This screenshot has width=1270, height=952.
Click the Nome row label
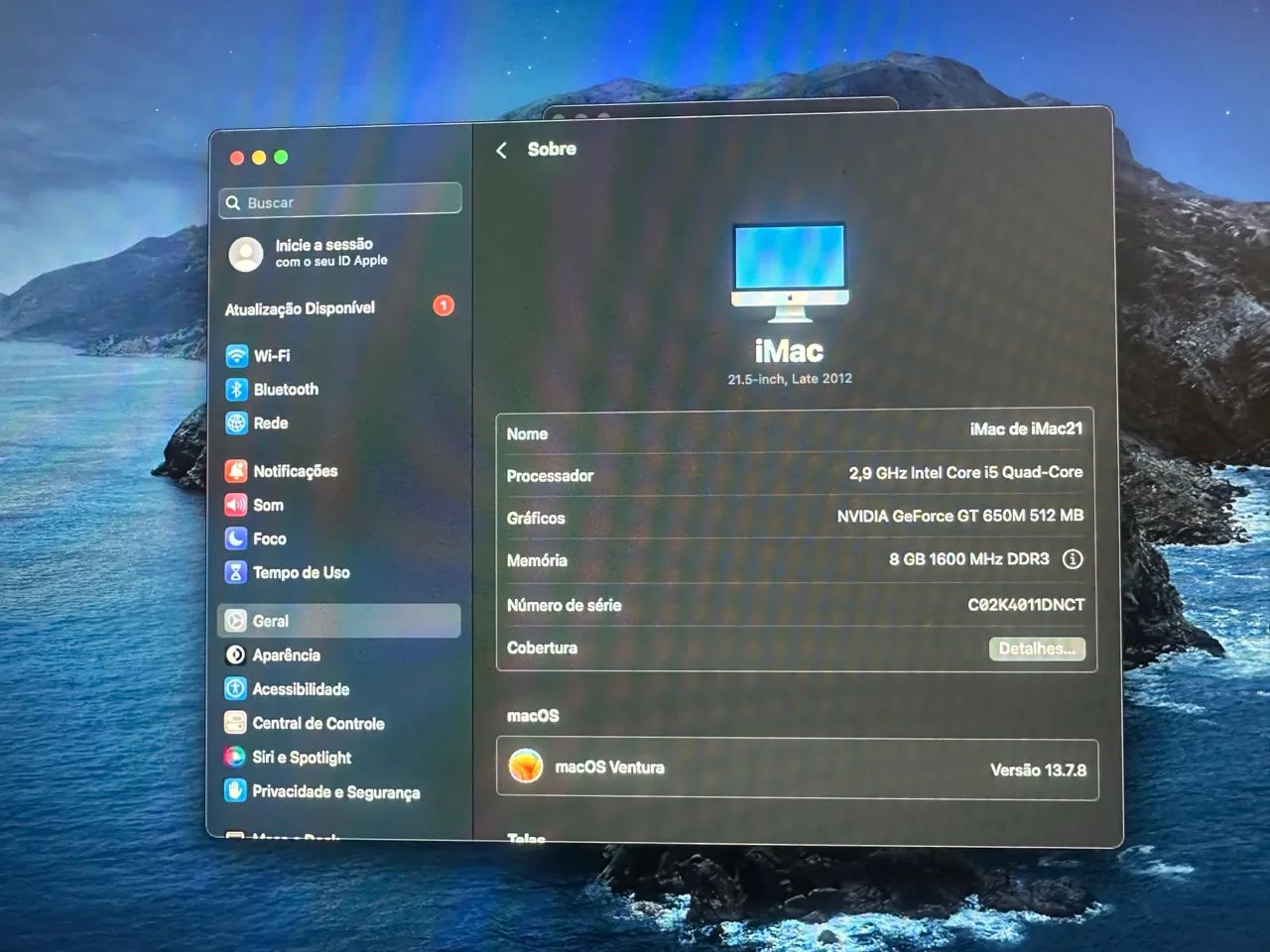point(527,433)
